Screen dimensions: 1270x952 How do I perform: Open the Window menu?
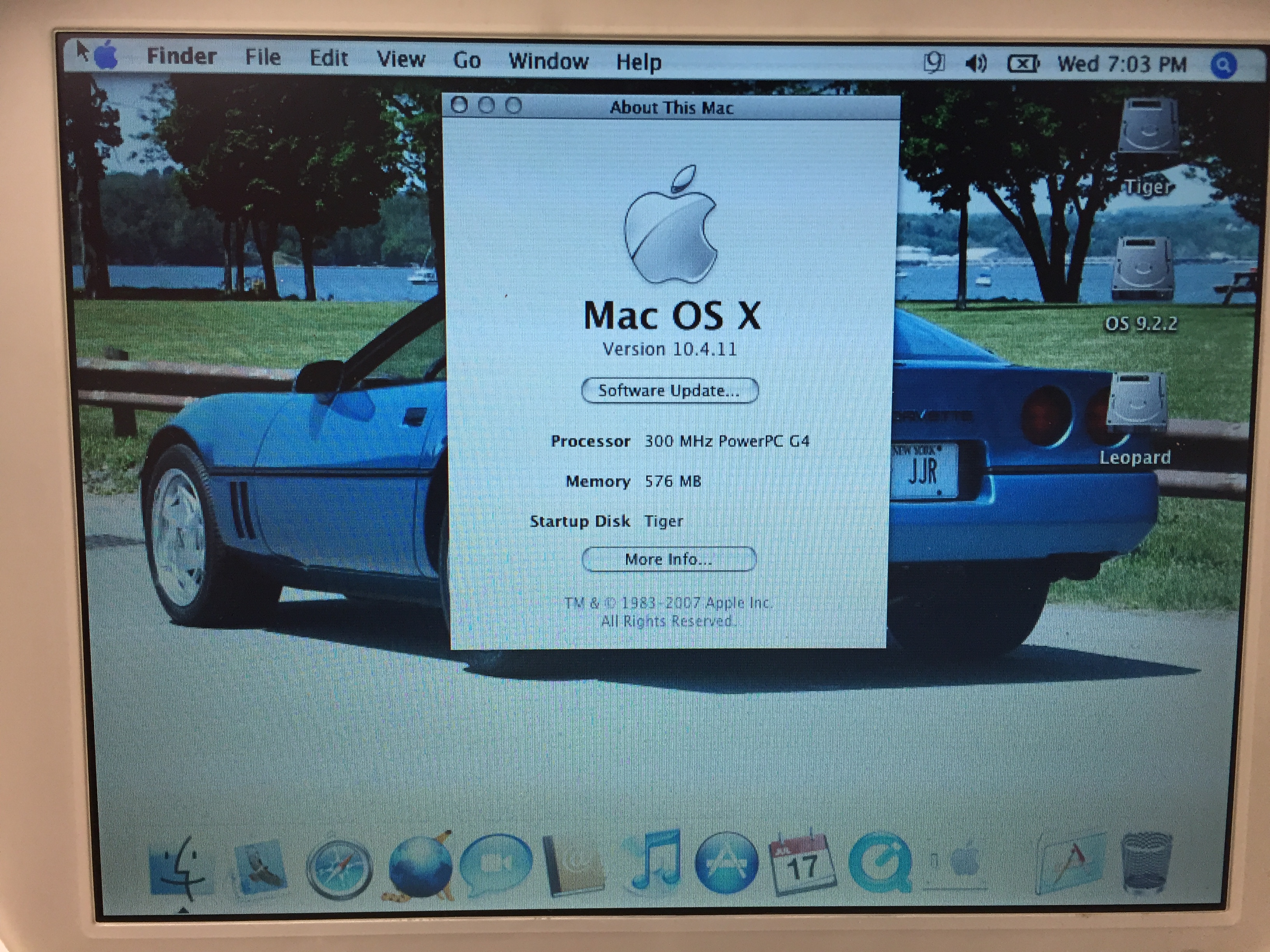click(x=548, y=61)
